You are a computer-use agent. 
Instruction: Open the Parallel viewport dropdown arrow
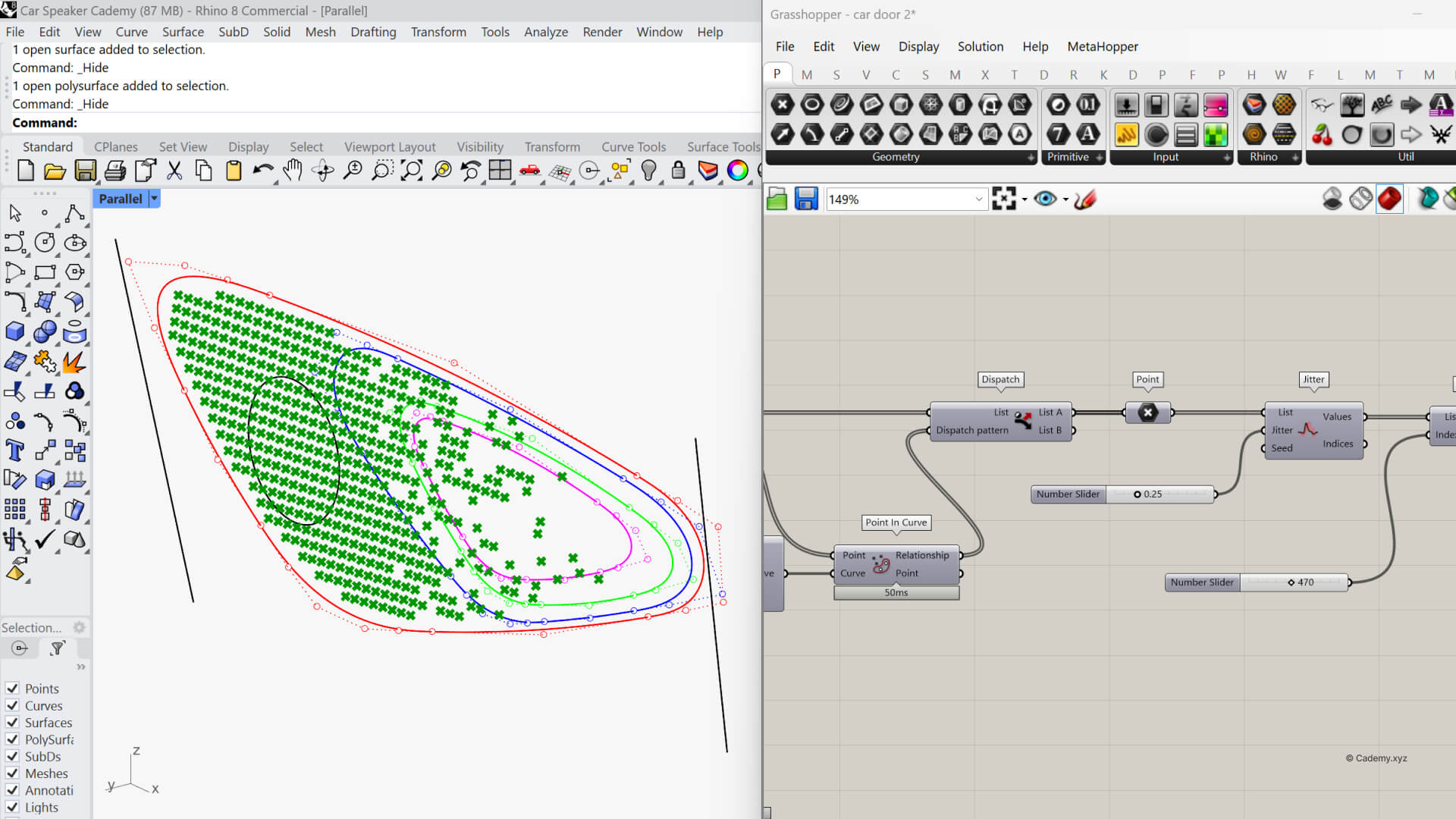click(x=154, y=199)
